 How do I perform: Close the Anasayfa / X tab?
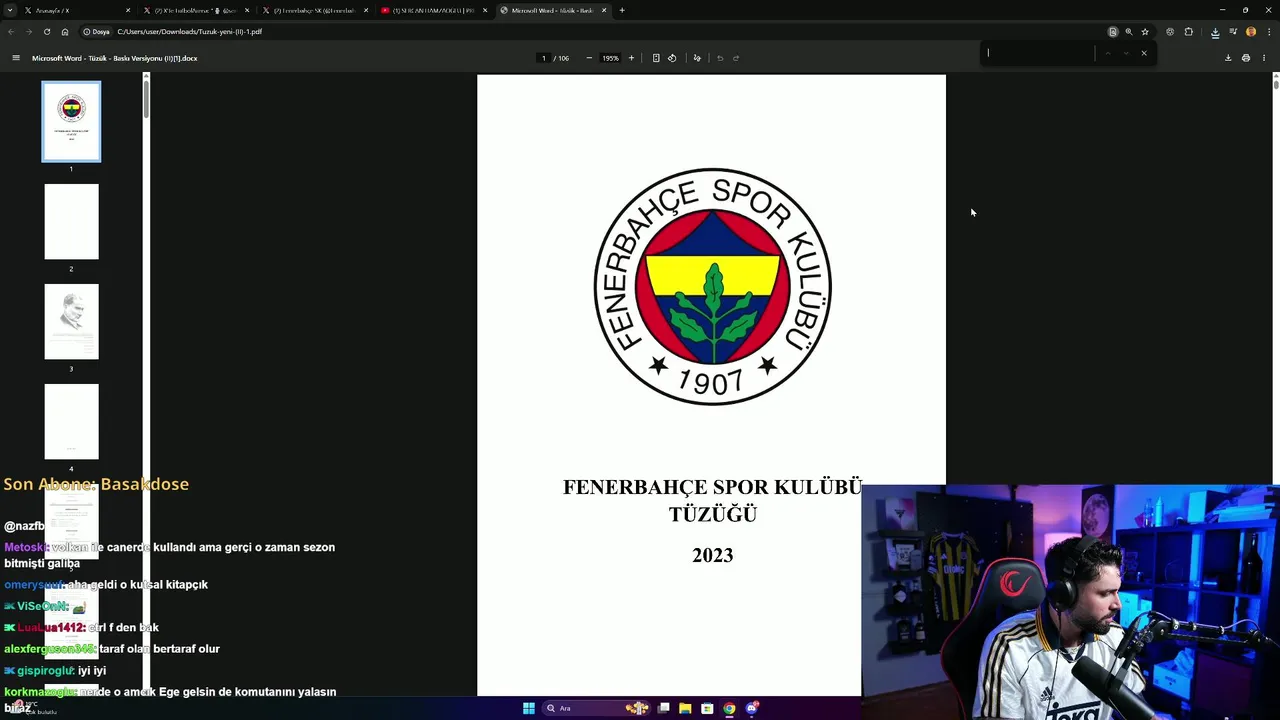(x=128, y=10)
